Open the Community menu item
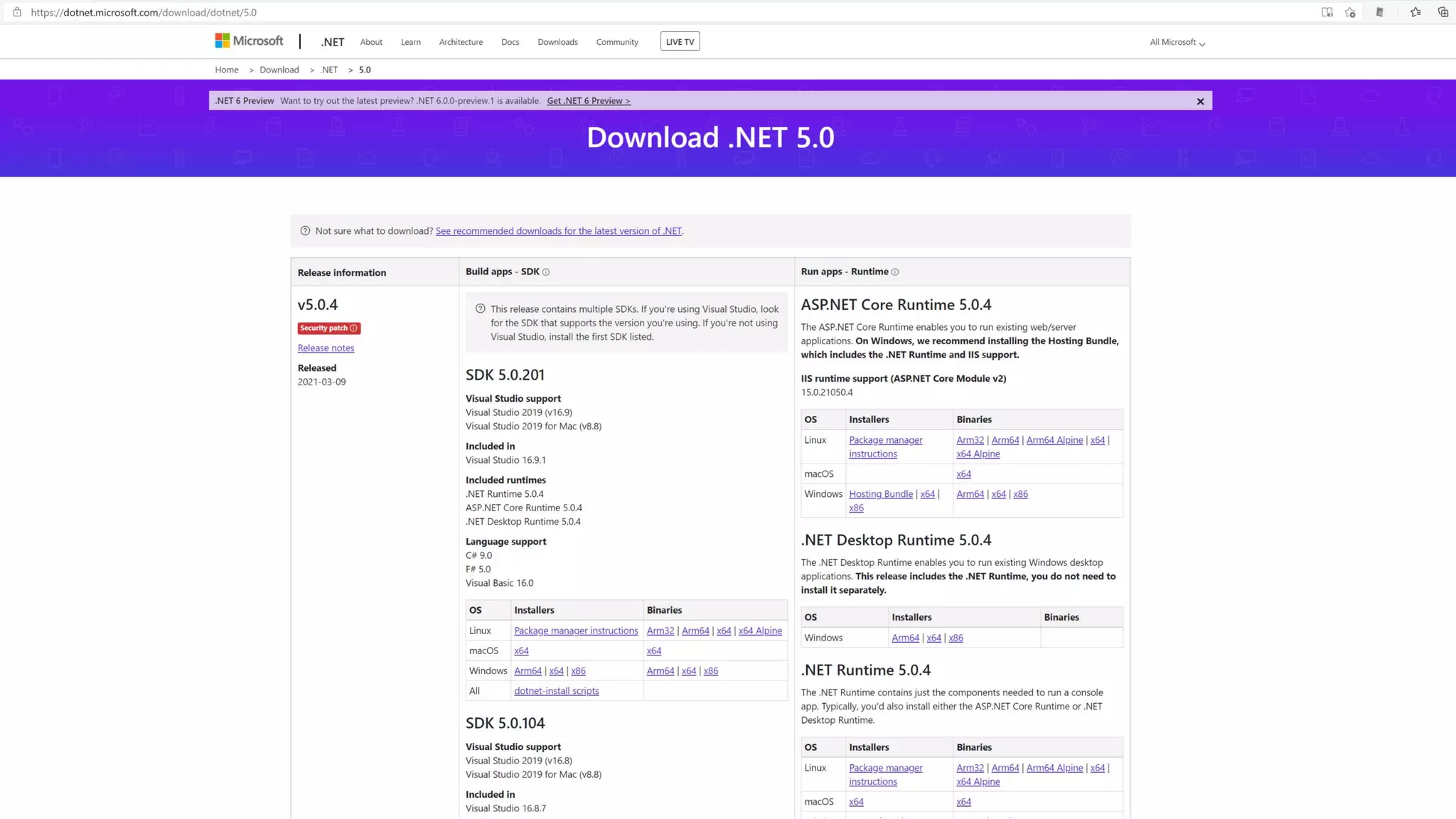The width and height of the screenshot is (1456, 819). coord(617,42)
